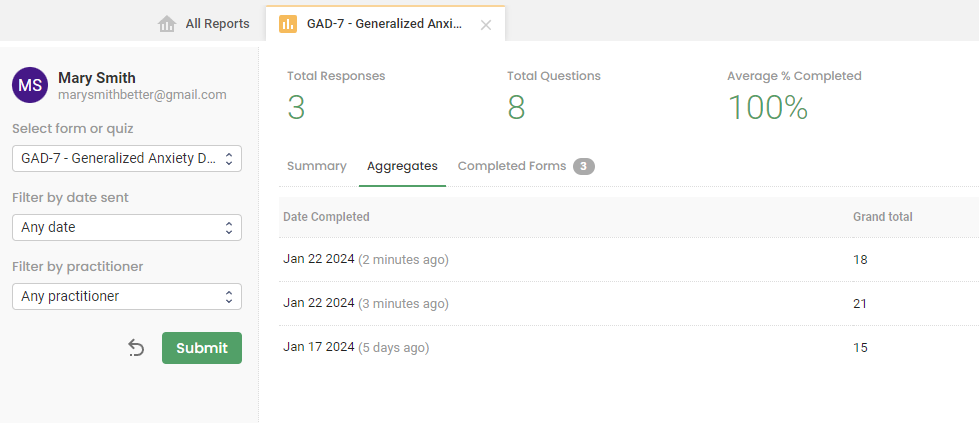Open the Jan 17 2024 response row
Image resolution: width=979 pixels, height=423 pixels.
tap(356, 347)
